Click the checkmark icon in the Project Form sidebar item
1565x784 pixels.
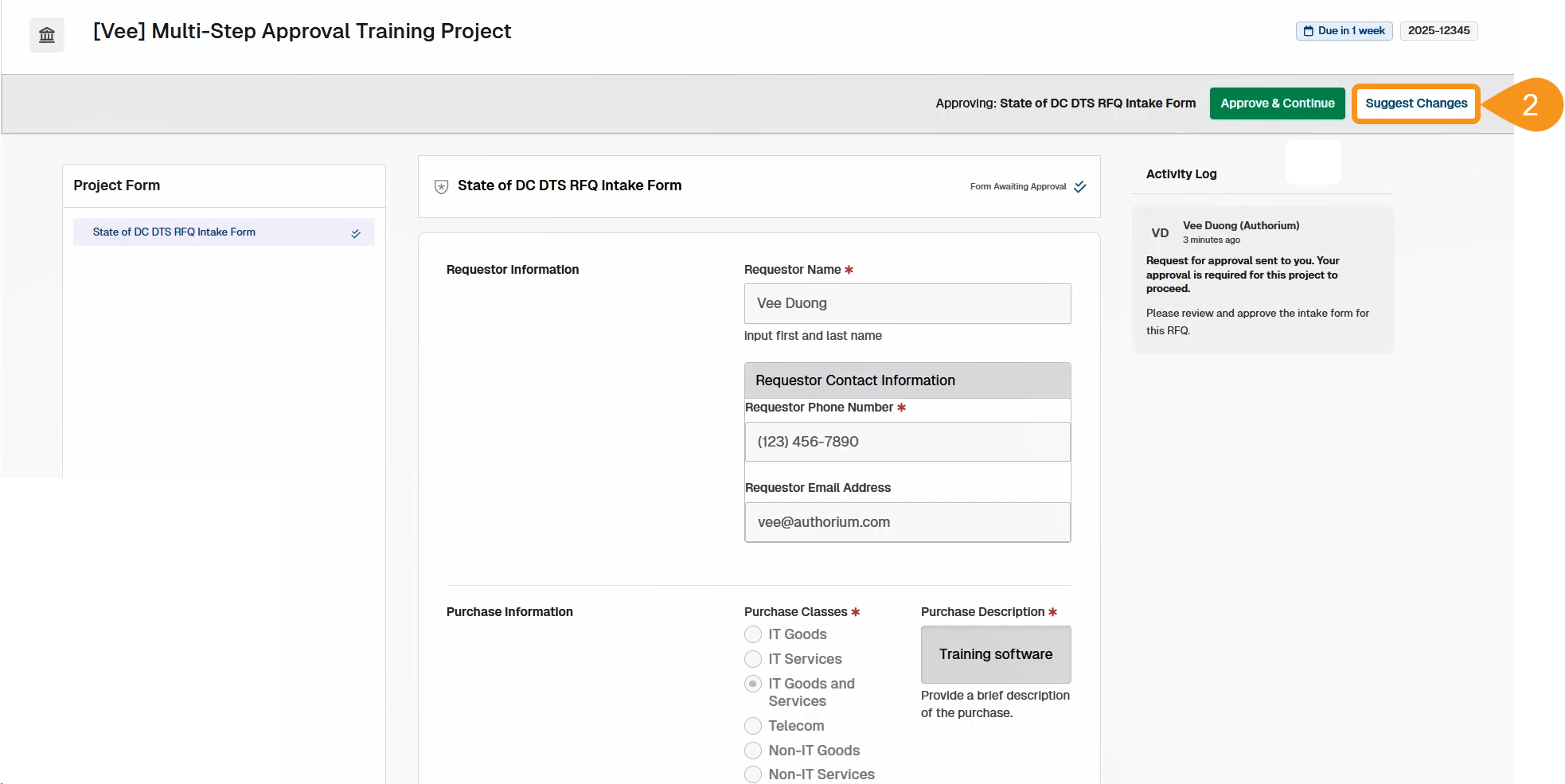[356, 233]
